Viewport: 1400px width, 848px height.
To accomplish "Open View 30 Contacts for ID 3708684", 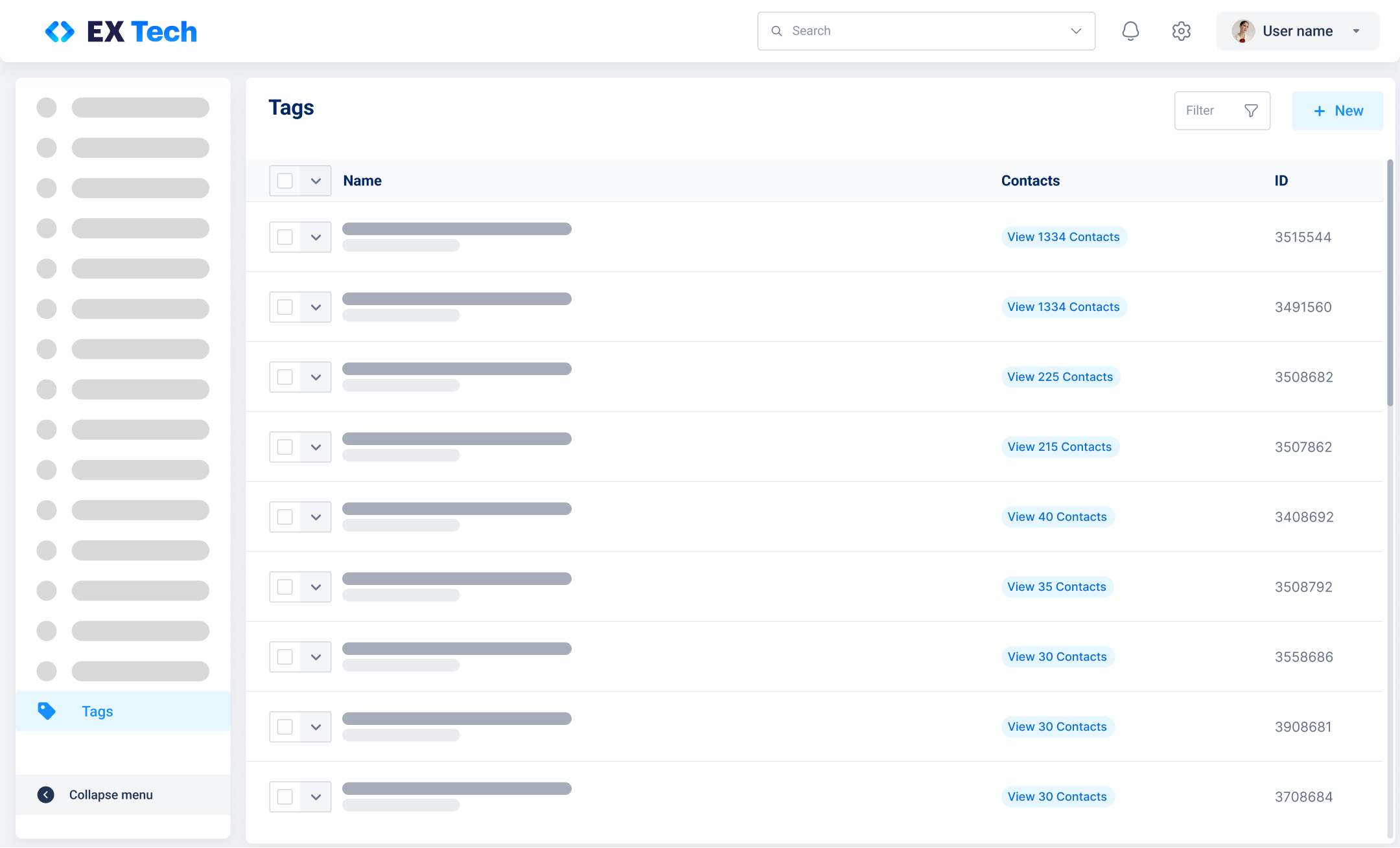I will (x=1057, y=797).
